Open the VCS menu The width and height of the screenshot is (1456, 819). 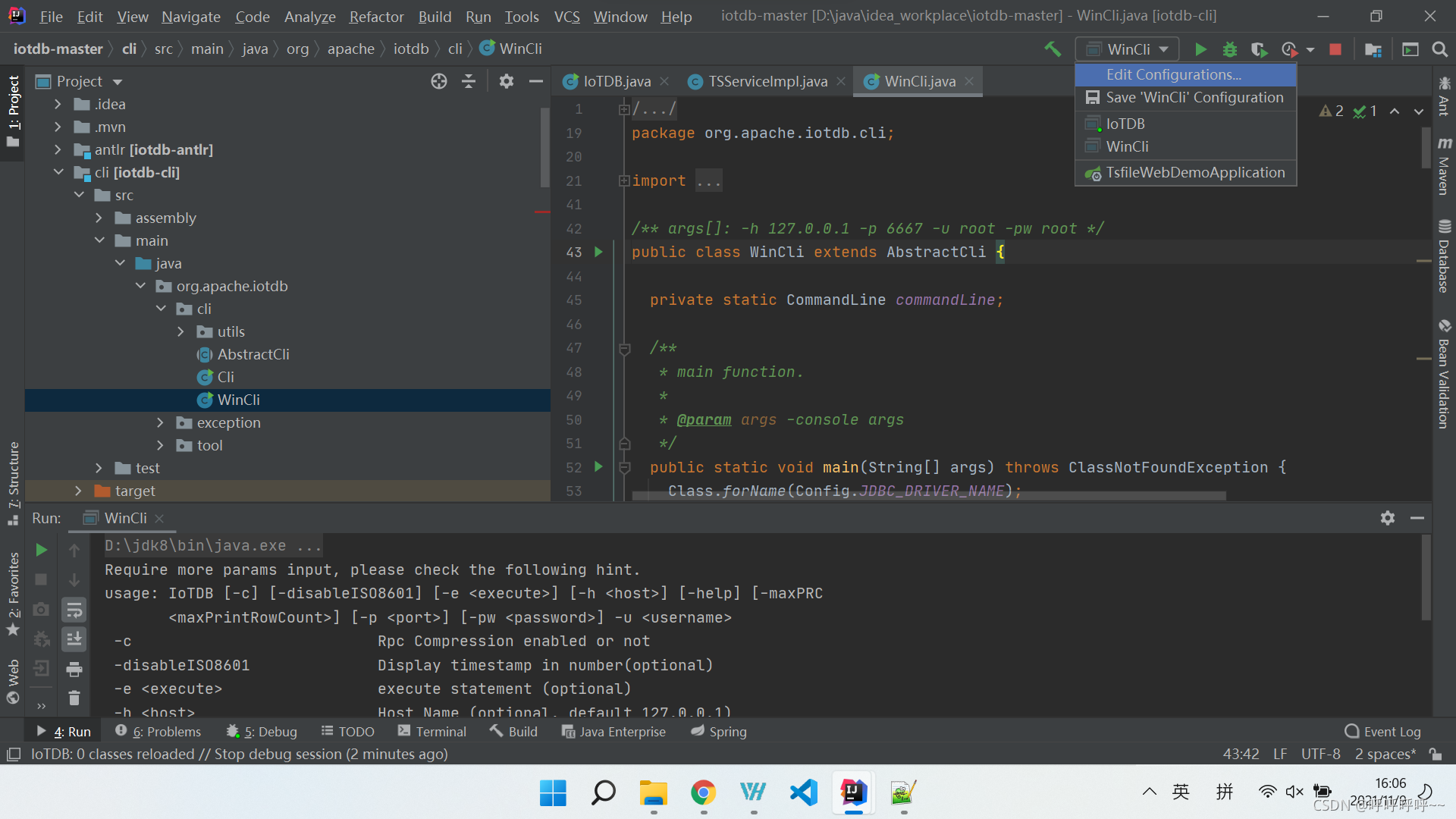pos(566,17)
